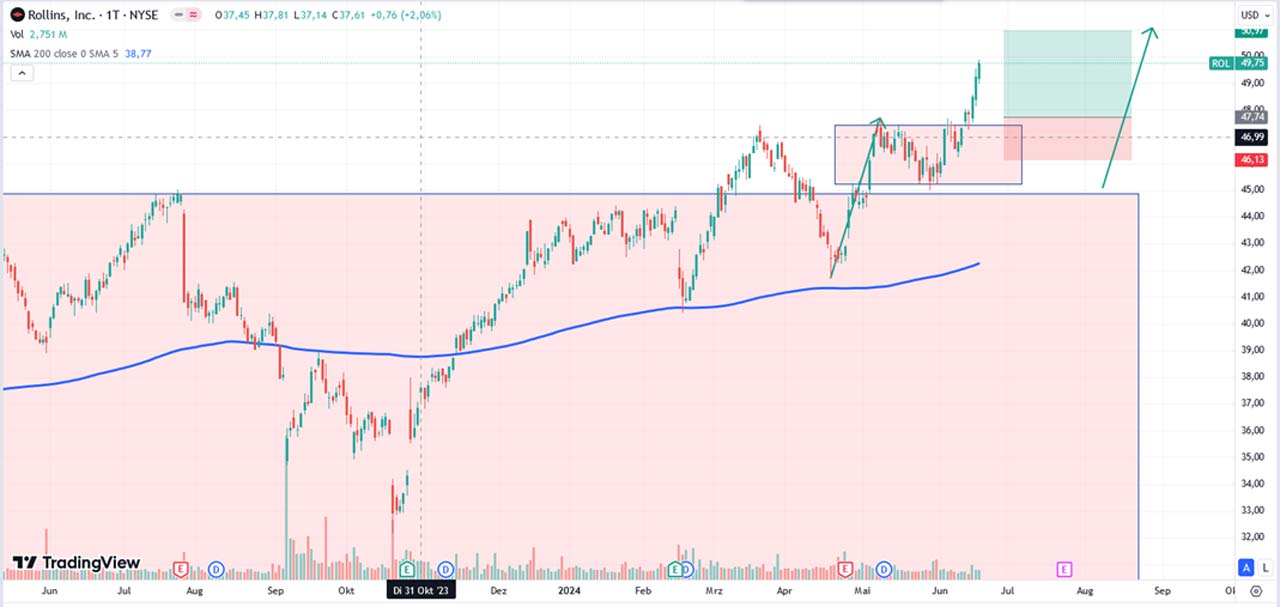This screenshot has height=607, width=1280.
Task: Click the Di 31 Okt '23 date label
Action: click(422, 591)
